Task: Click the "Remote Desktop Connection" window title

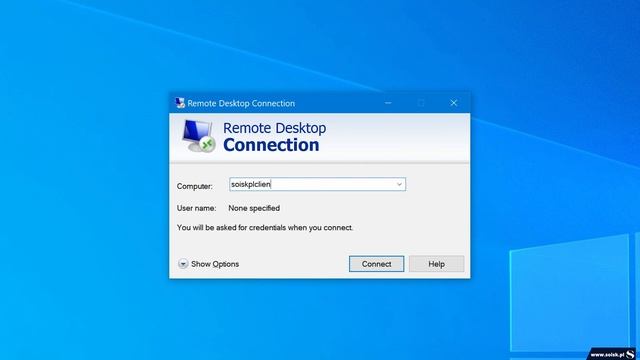Action: [x=241, y=103]
